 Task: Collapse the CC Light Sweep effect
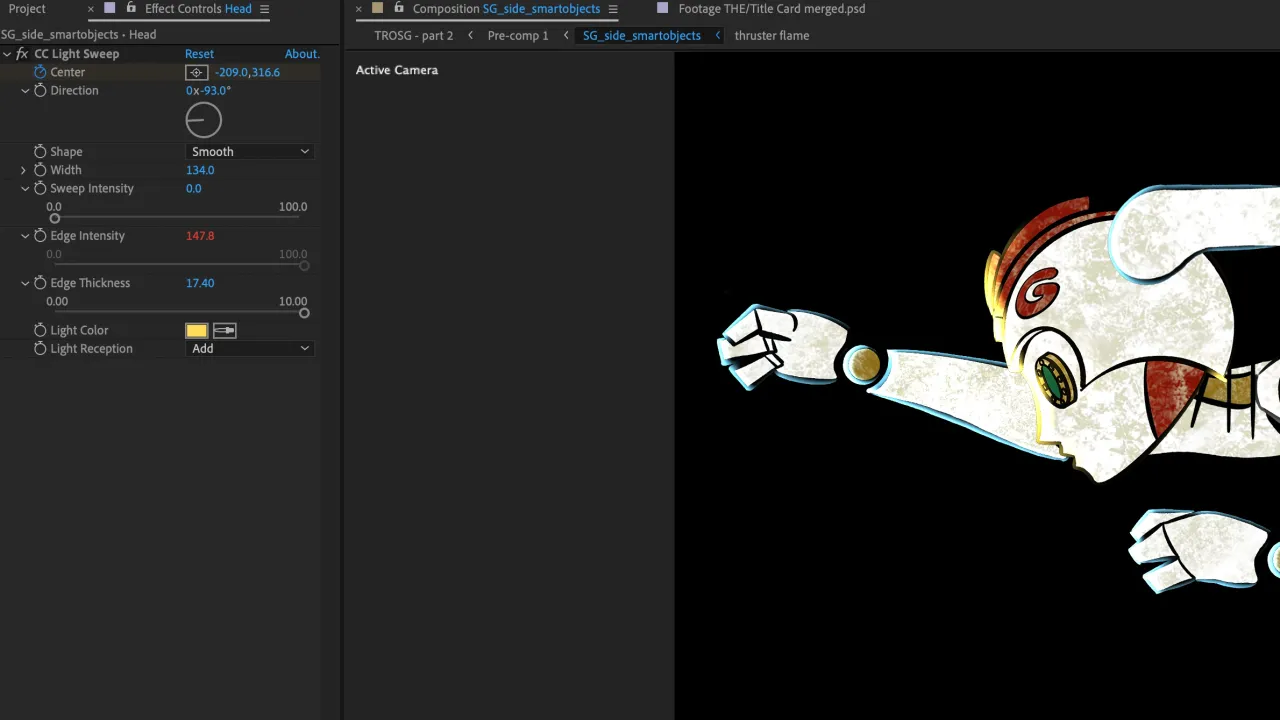[7, 54]
